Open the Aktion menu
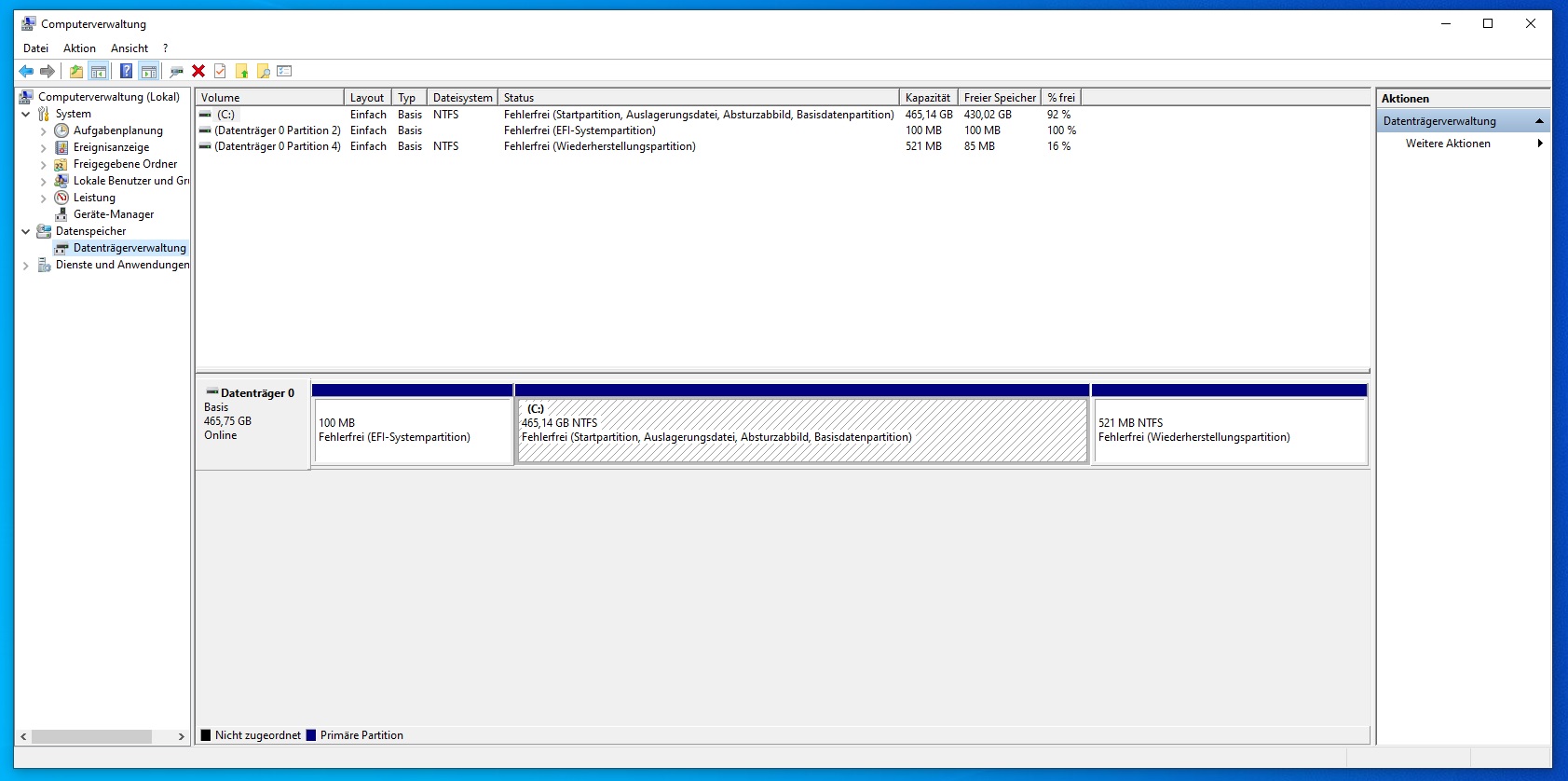This screenshot has height=781, width=1568. 79,48
